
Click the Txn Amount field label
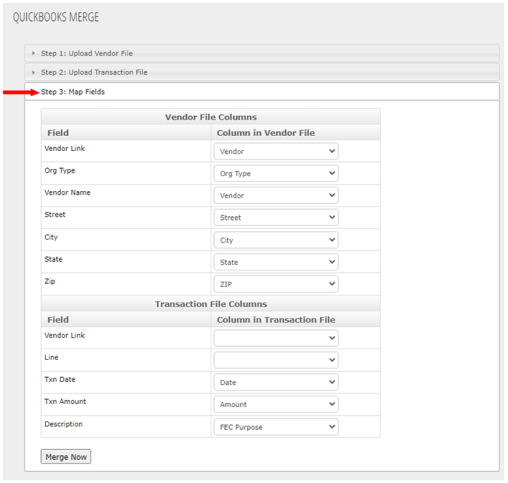tap(65, 401)
